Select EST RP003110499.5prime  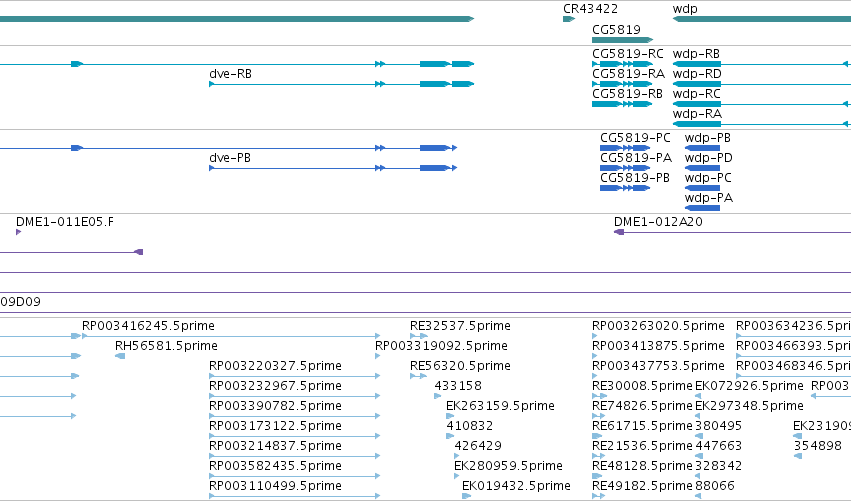click(275, 486)
